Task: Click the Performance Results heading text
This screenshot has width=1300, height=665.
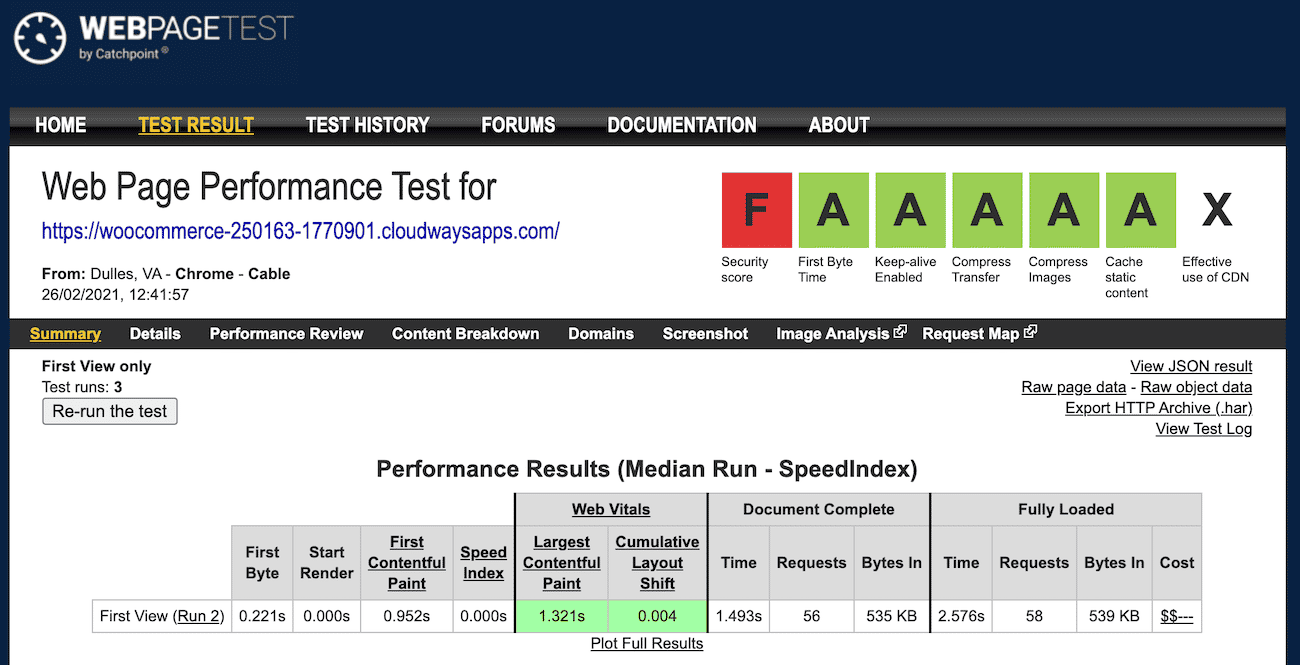Action: pyautogui.click(x=647, y=468)
